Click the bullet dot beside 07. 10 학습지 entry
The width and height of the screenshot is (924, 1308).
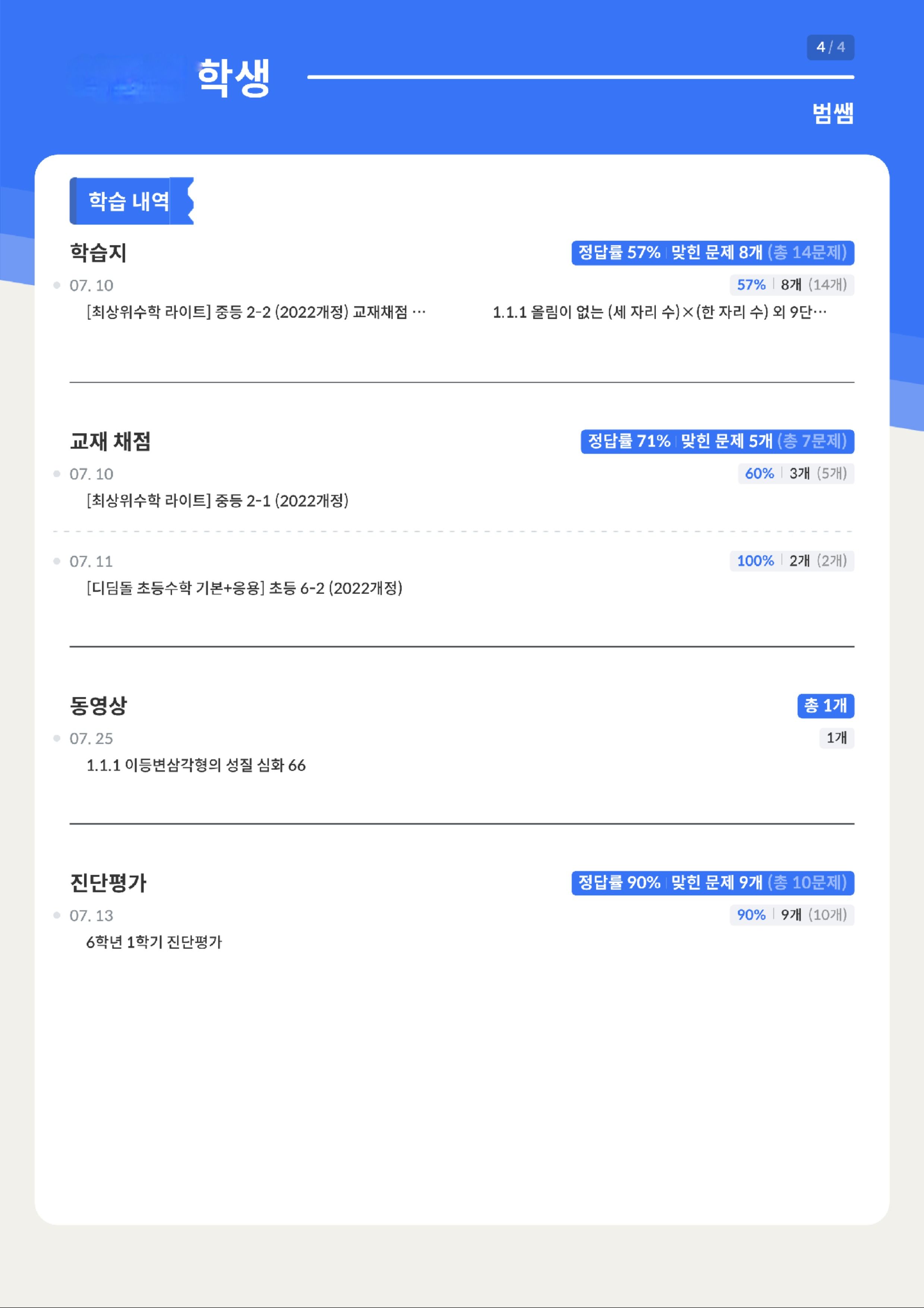pos(56,285)
